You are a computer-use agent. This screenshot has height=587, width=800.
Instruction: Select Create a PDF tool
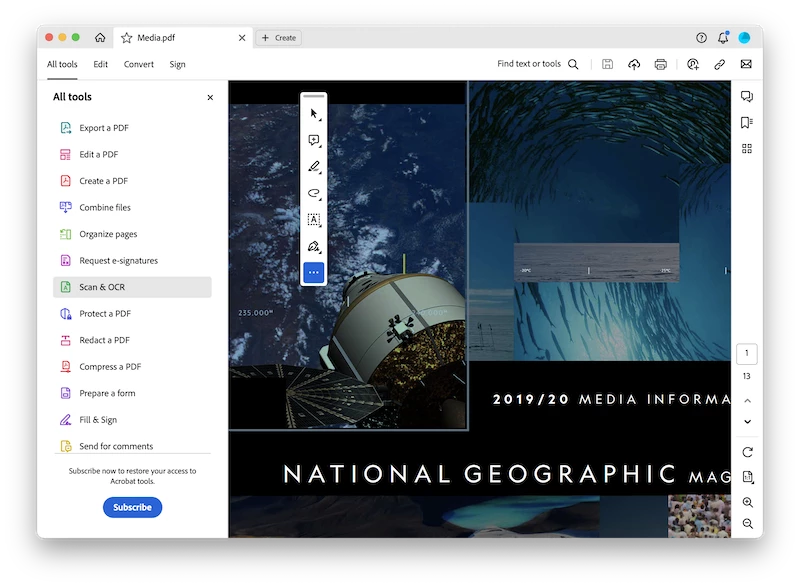click(132, 181)
